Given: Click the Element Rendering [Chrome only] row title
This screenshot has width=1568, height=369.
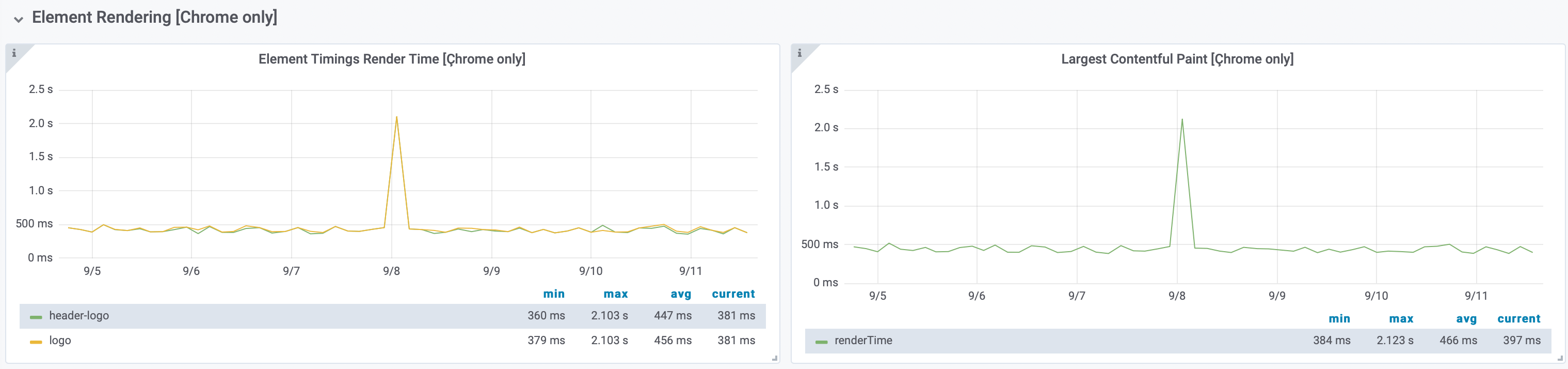Looking at the screenshot, I should [x=154, y=17].
